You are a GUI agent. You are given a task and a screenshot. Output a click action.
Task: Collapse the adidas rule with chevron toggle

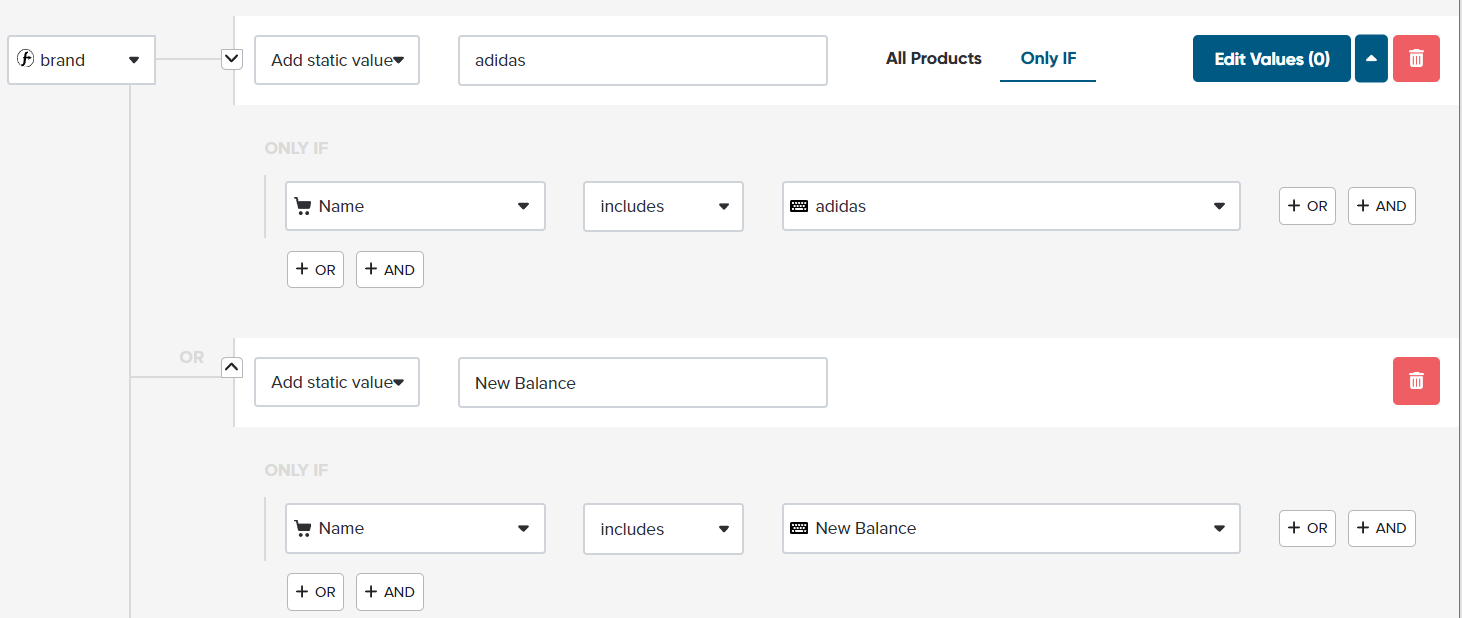pos(231,59)
